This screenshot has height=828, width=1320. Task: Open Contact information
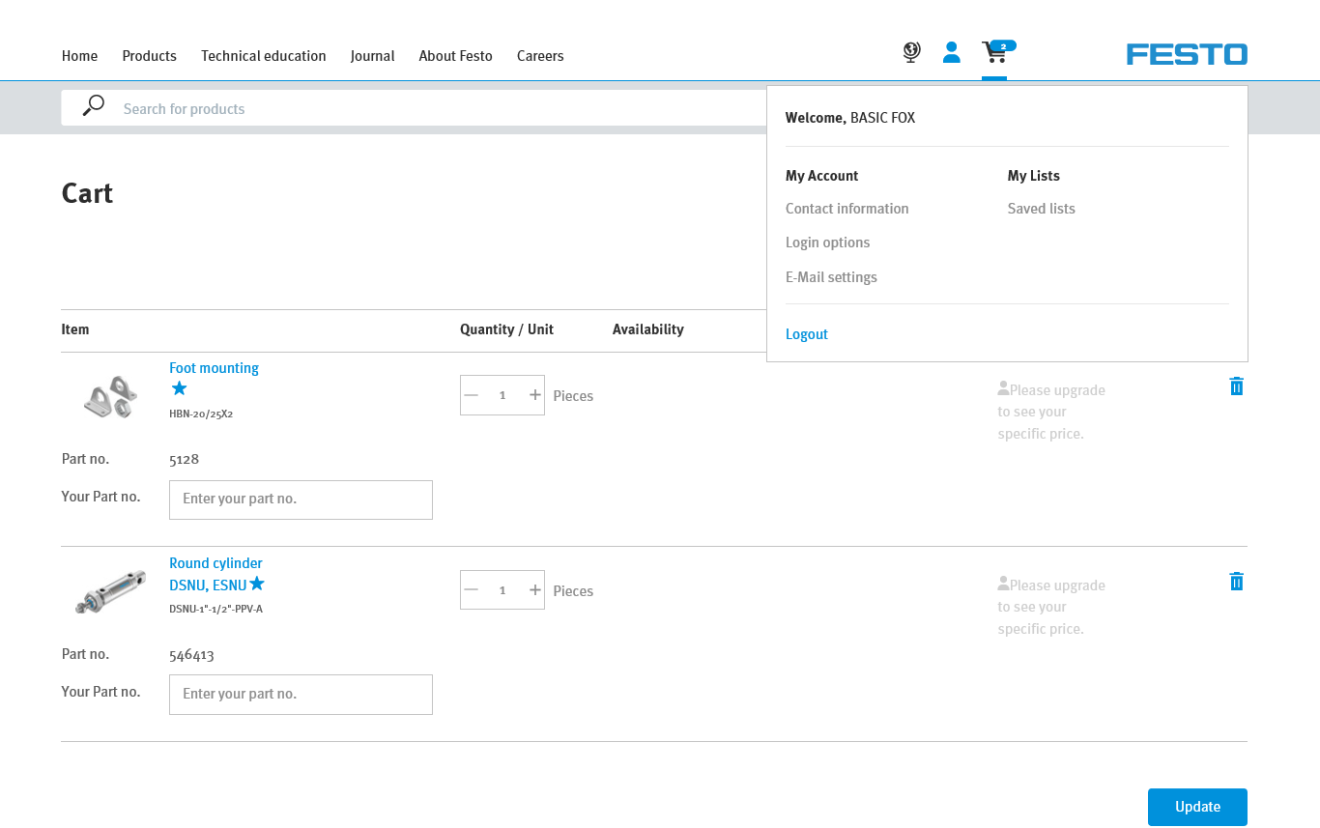click(847, 209)
